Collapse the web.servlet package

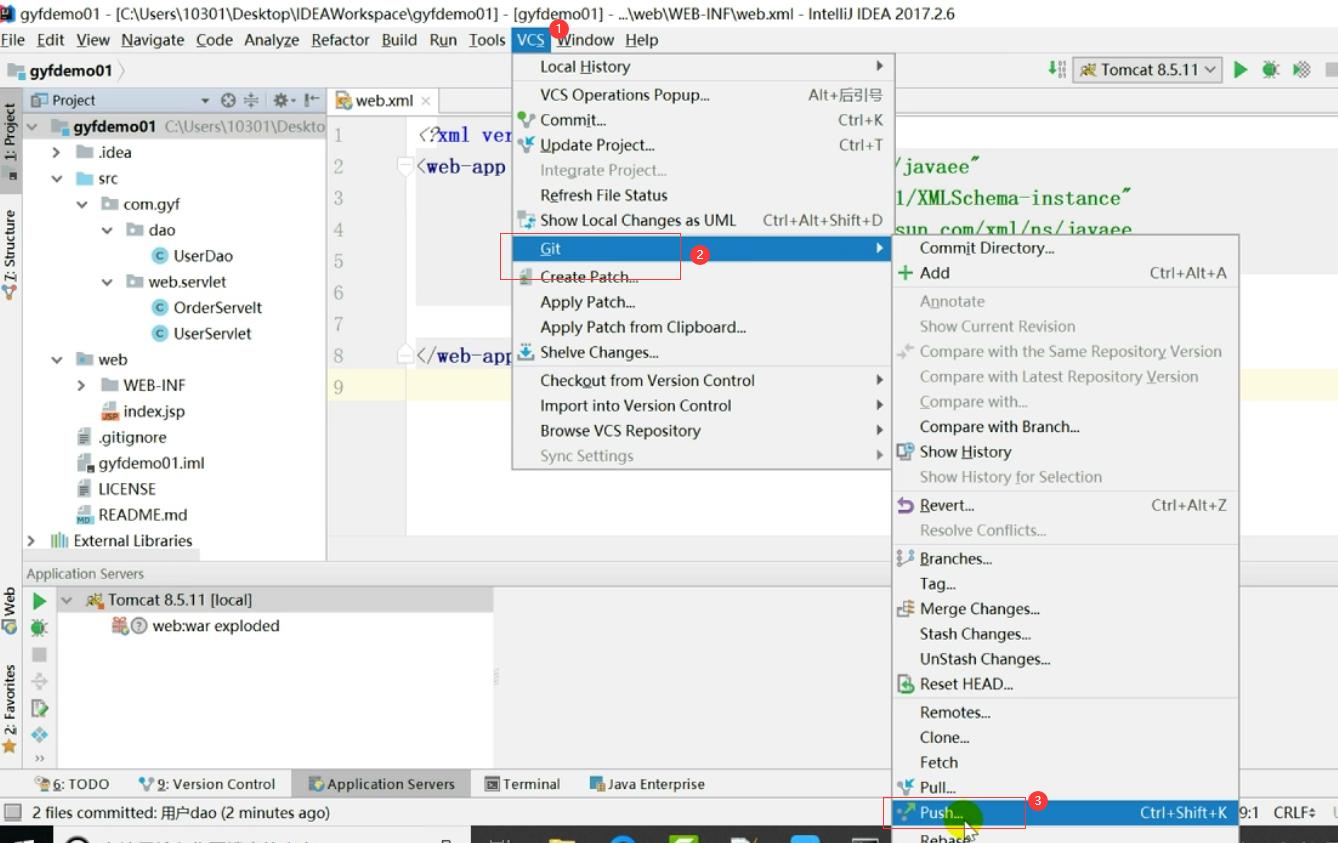pyautogui.click(x=107, y=282)
